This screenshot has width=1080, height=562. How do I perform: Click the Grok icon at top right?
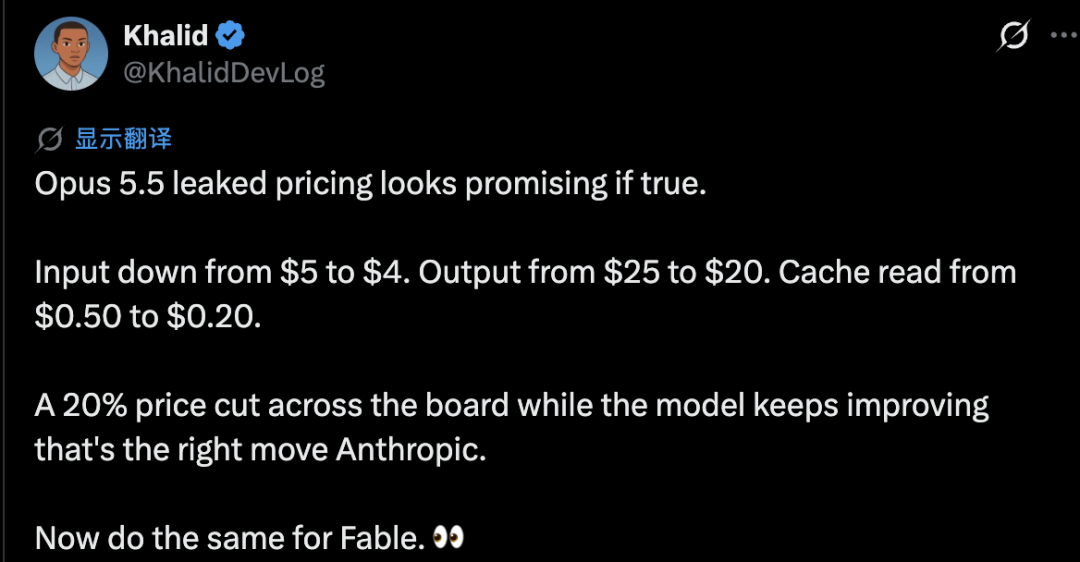1013,35
